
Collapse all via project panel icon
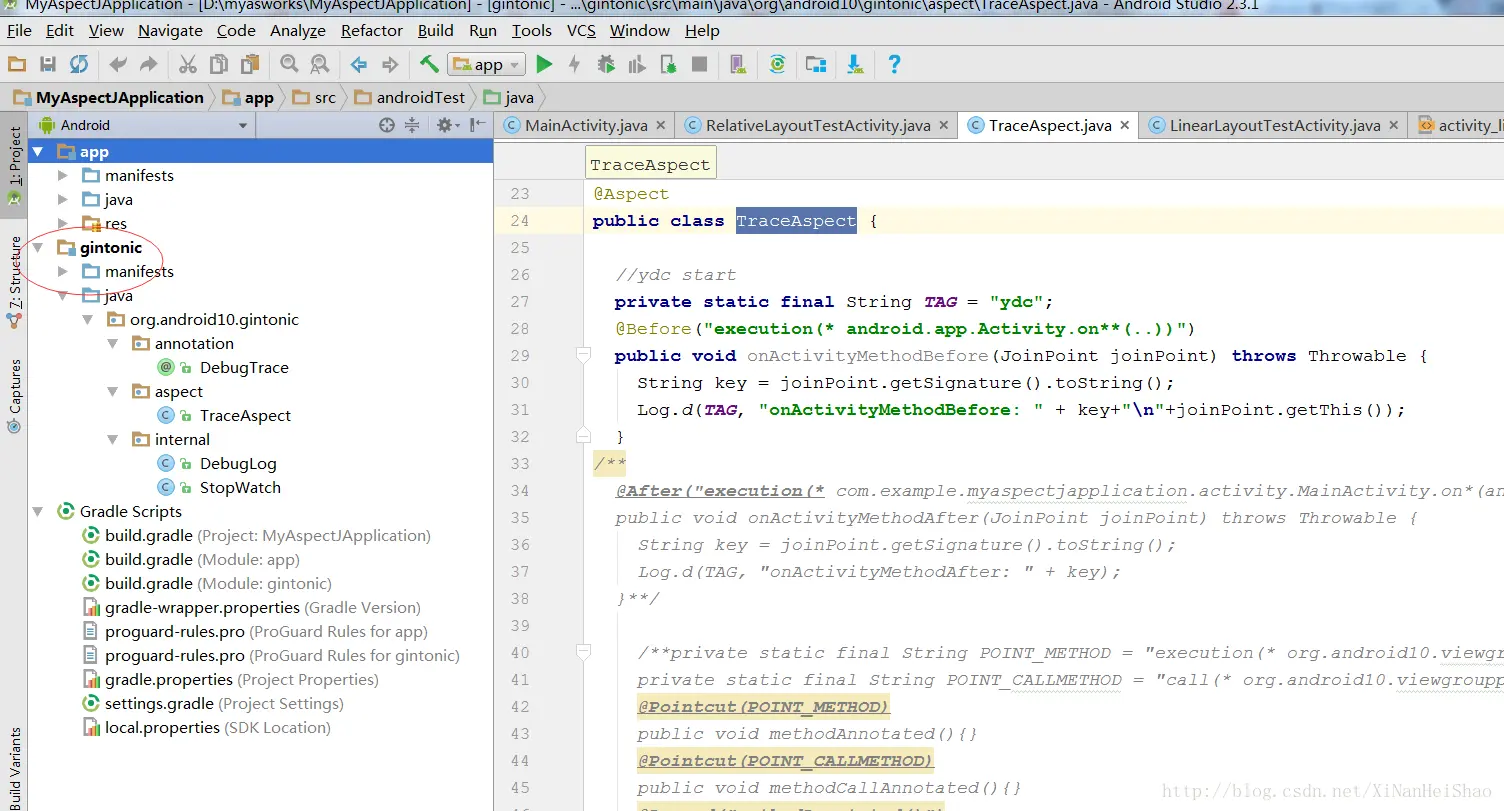click(412, 125)
